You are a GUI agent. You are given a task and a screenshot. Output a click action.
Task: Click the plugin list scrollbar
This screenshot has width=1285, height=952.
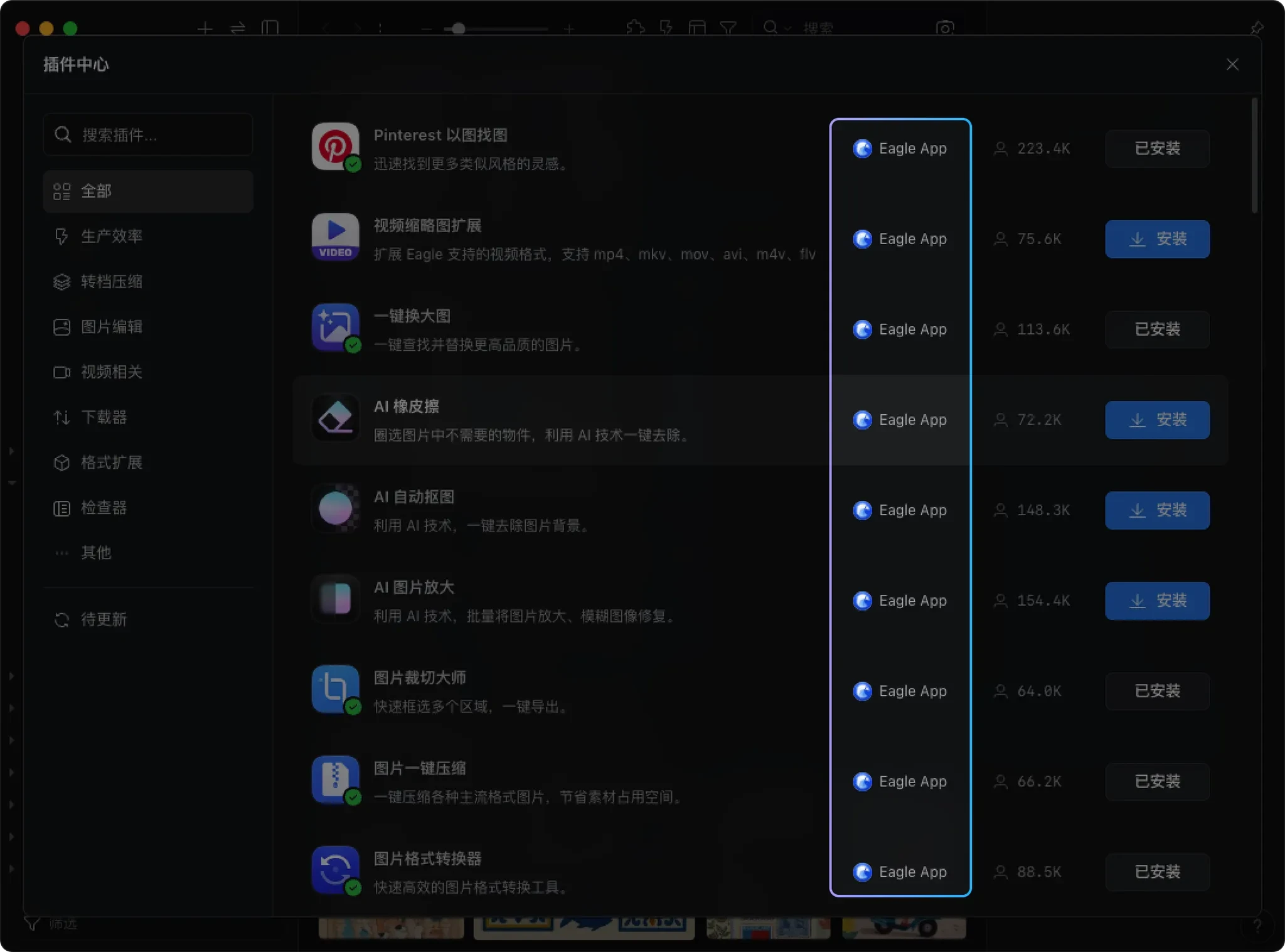[1254, 156]
